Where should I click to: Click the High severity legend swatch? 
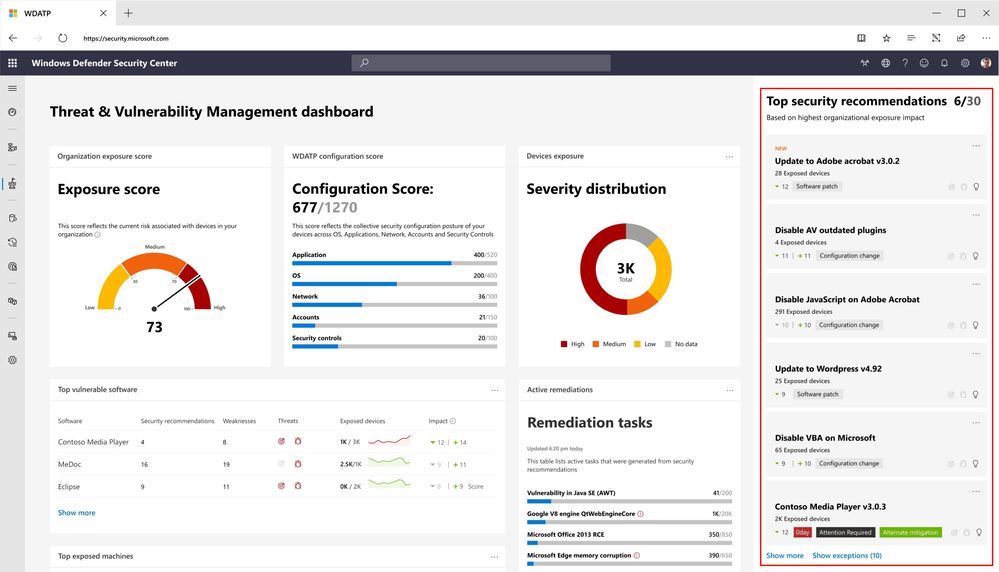click(564, 344)
